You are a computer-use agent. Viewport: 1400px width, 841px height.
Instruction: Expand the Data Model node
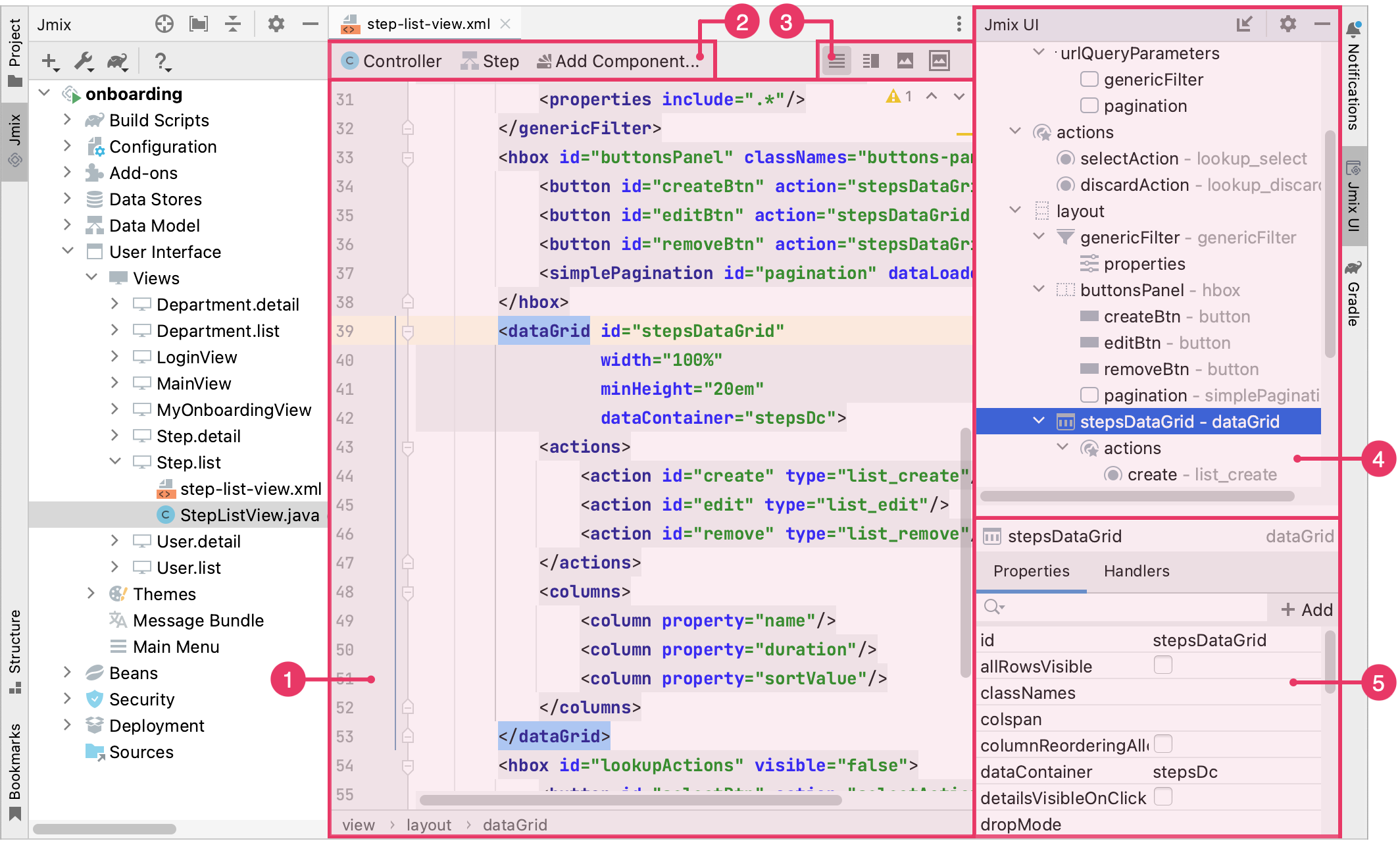67,224
